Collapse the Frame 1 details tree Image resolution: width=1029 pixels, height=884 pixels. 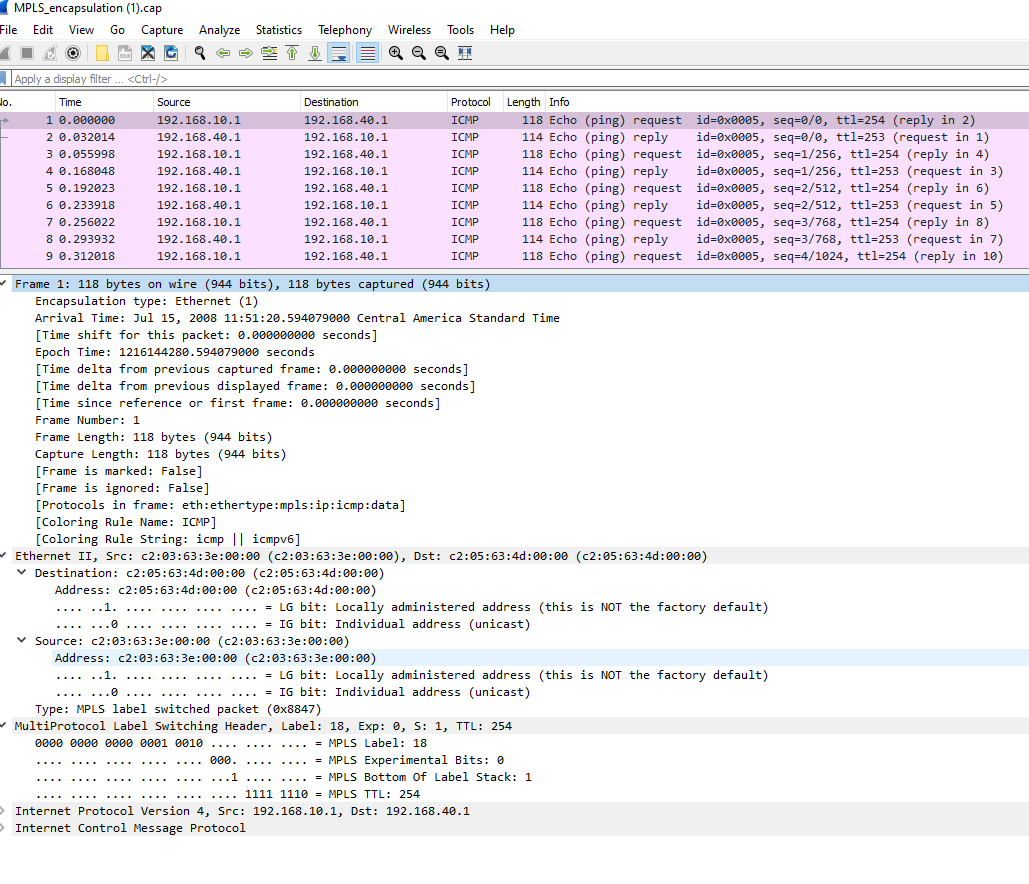click(8, 283)
